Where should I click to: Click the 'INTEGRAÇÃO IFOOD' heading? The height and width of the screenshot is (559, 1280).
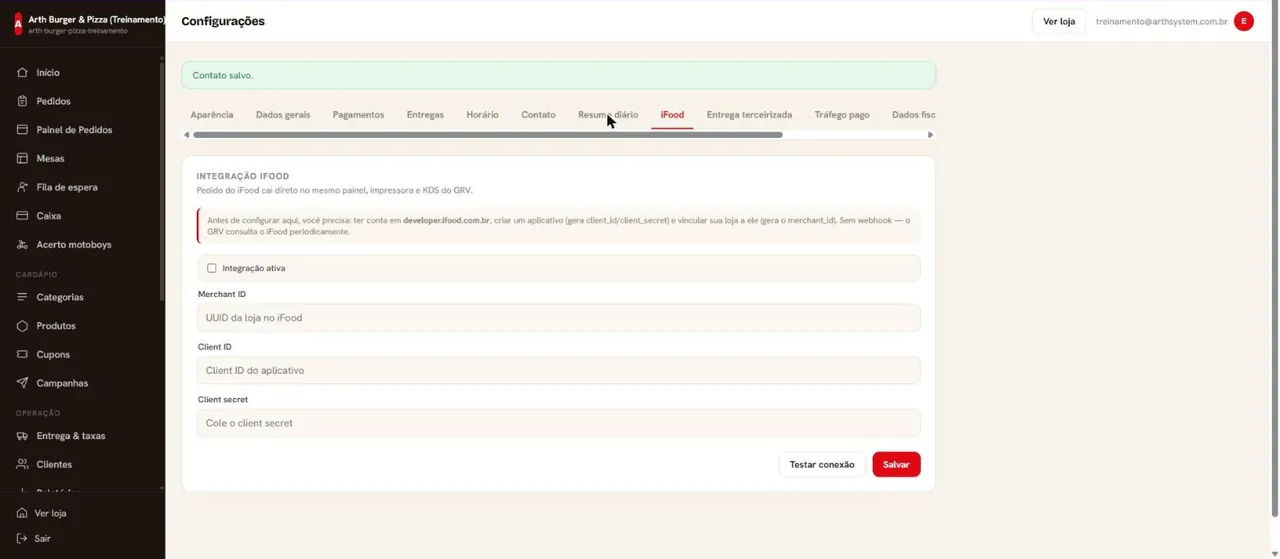(243, 176)
